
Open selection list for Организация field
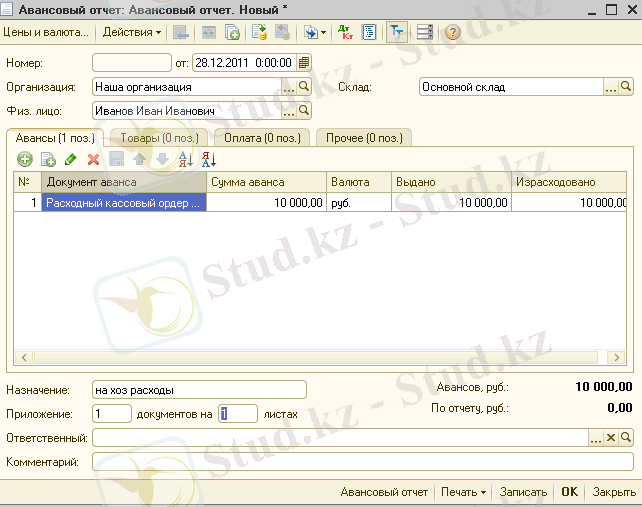coord(289,87)
